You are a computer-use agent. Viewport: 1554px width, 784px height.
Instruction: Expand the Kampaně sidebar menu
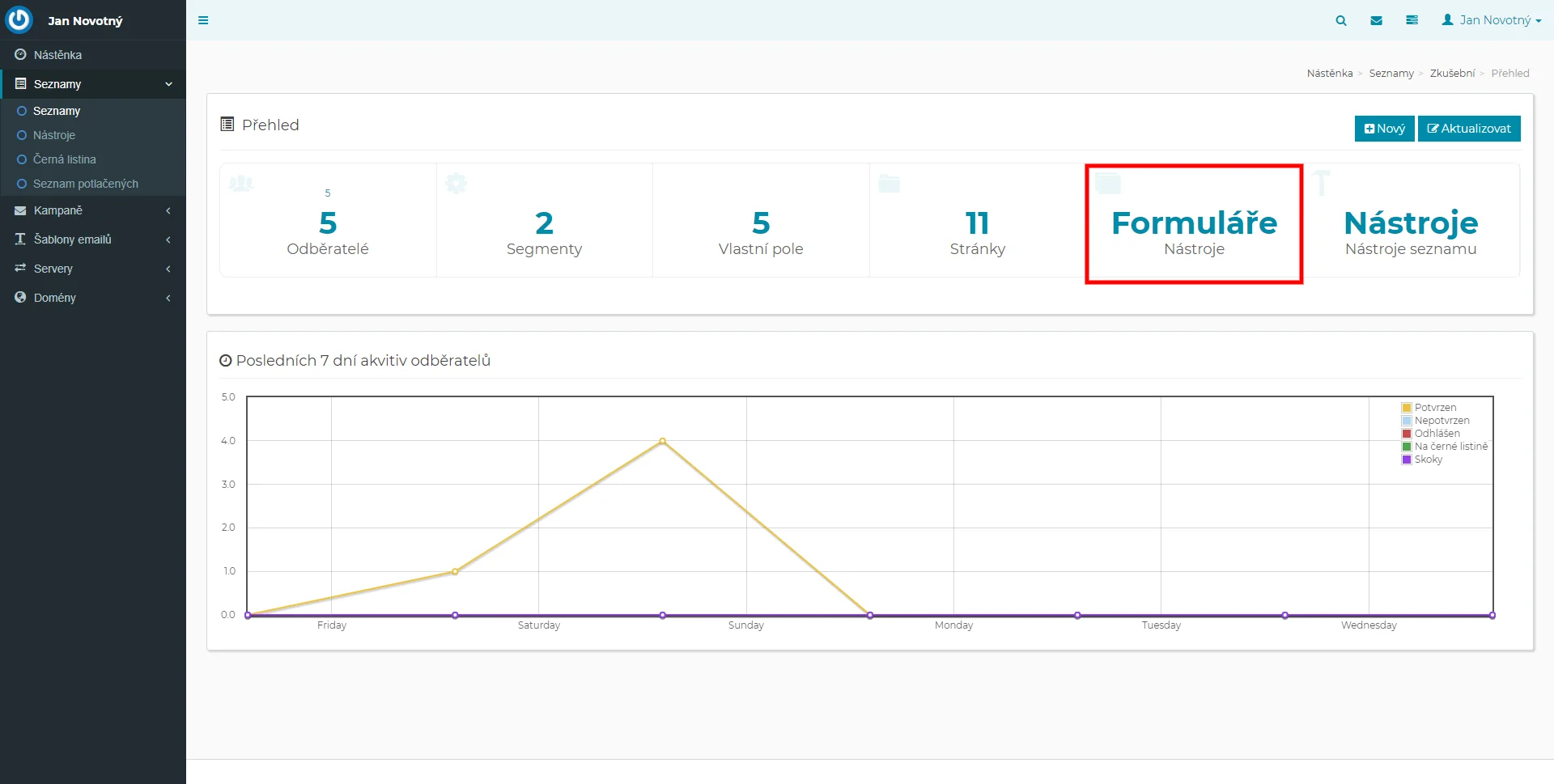pyautogui.click(x=58, y=210)
